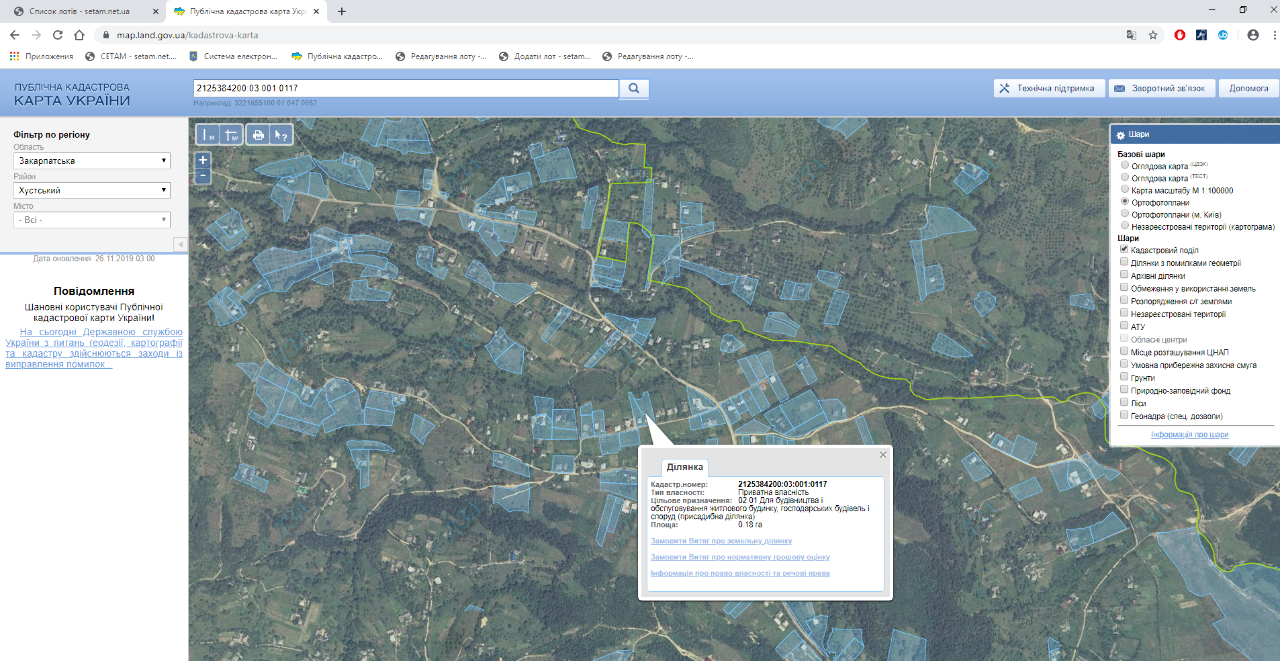1280x661 pixels.
Task: Open the Chrome translate icon
Action: (1131, 34)
